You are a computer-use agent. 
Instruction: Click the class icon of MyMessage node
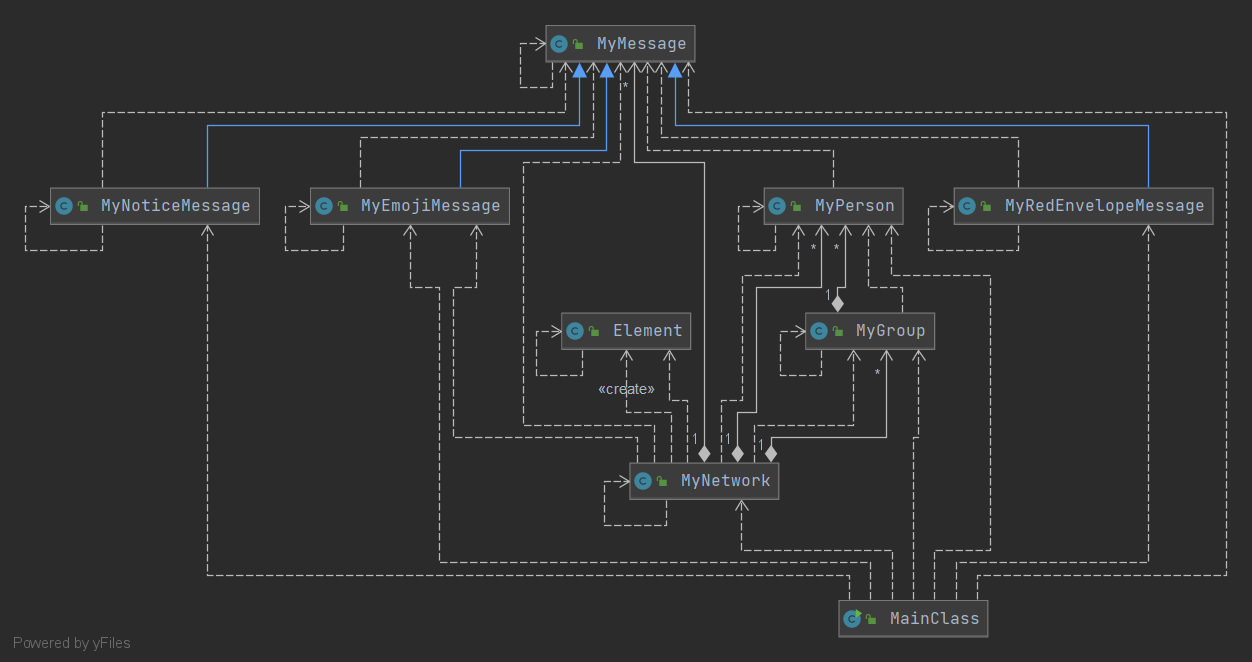click(559, 44)
